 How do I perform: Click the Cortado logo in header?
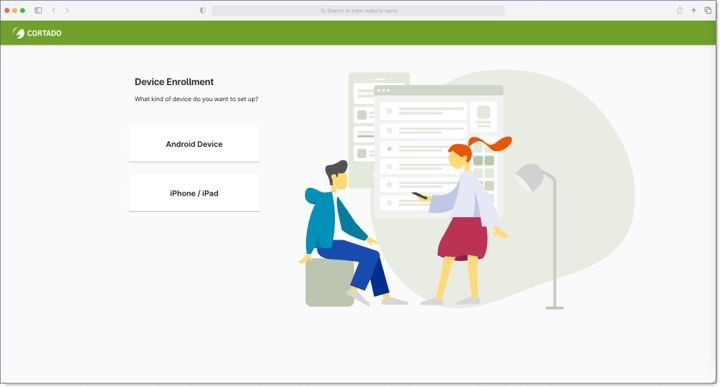37,33
